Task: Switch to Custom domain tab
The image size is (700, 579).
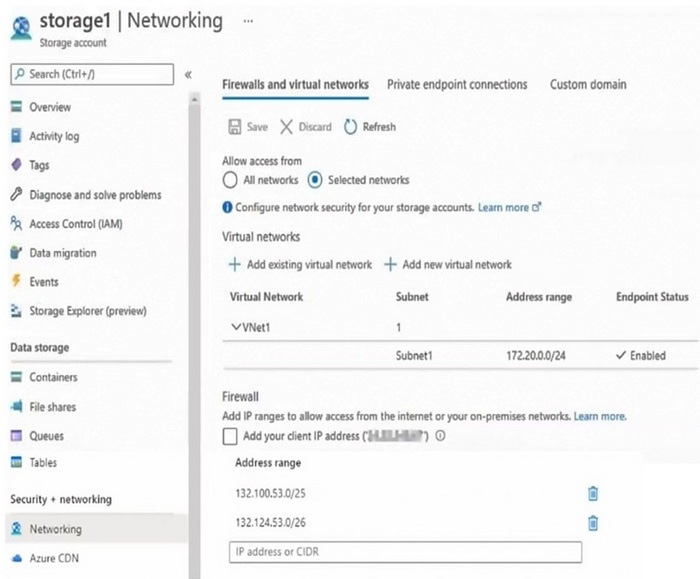Action: 588,85
